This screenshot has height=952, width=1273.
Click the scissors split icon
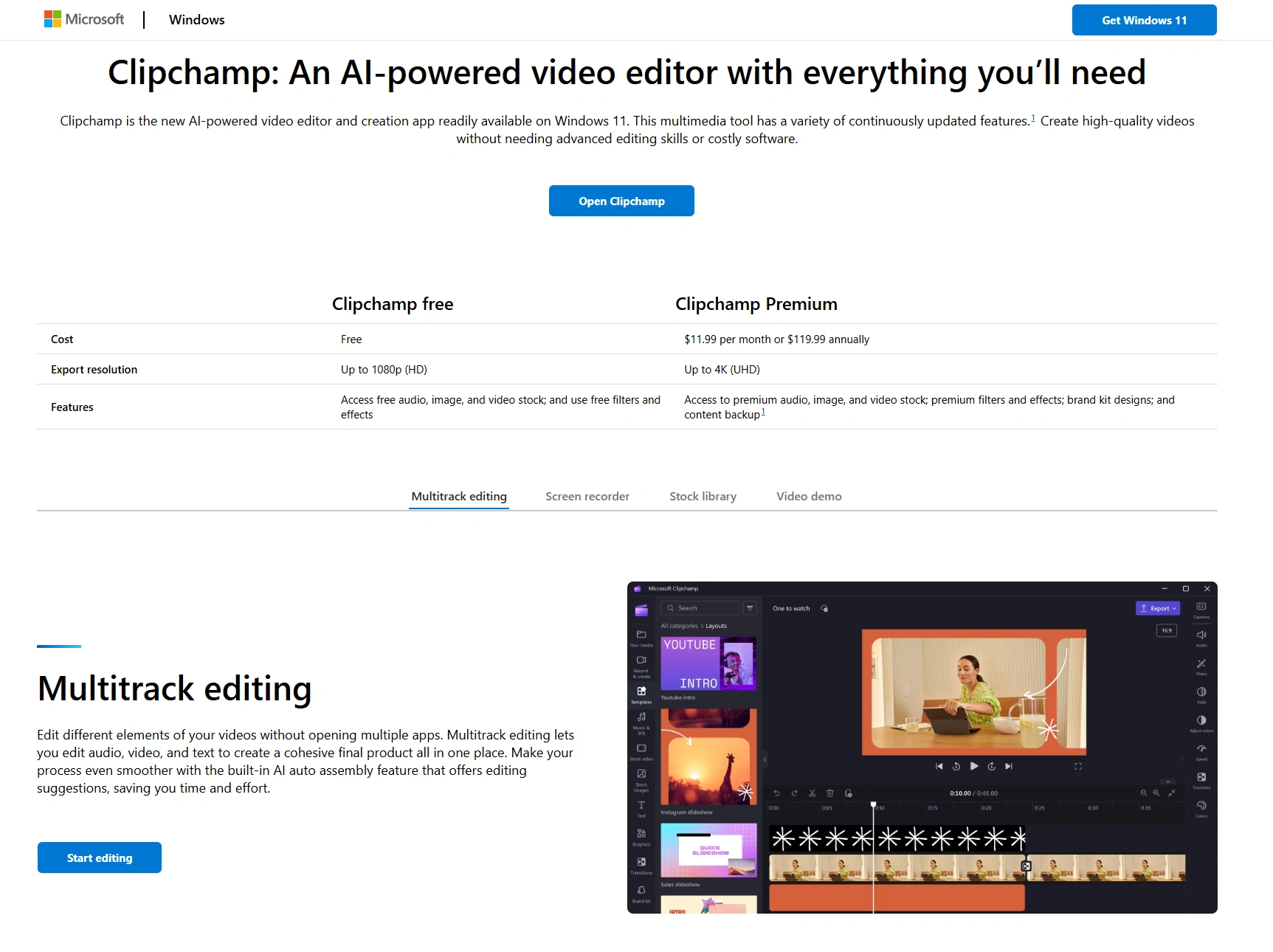812,793
